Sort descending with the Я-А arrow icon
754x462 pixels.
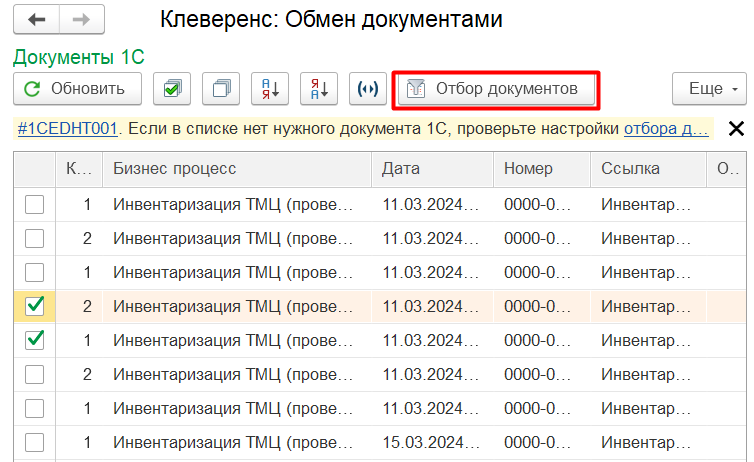(x=319, y=88)
